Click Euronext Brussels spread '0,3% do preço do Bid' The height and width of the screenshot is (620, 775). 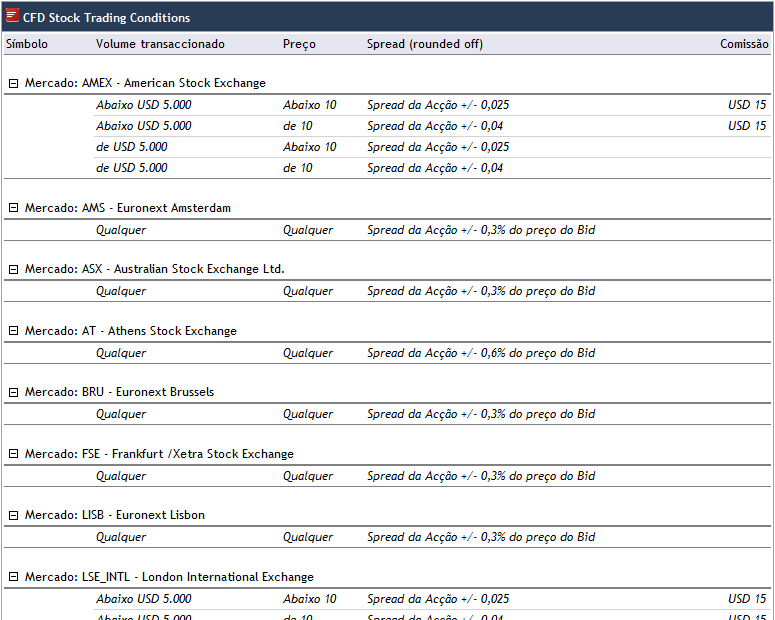(538, 414)
